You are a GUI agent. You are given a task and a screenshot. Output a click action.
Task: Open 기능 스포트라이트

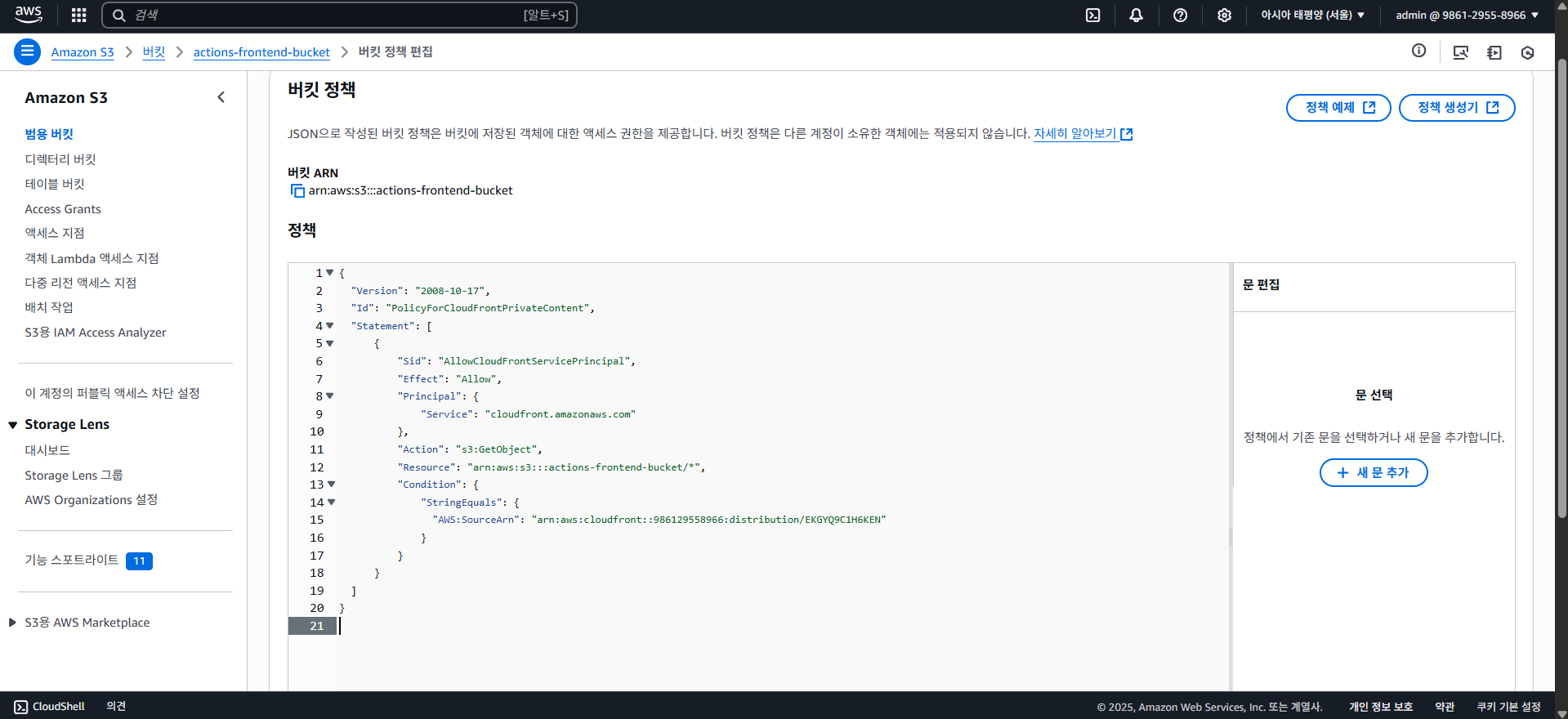[71, 560]
